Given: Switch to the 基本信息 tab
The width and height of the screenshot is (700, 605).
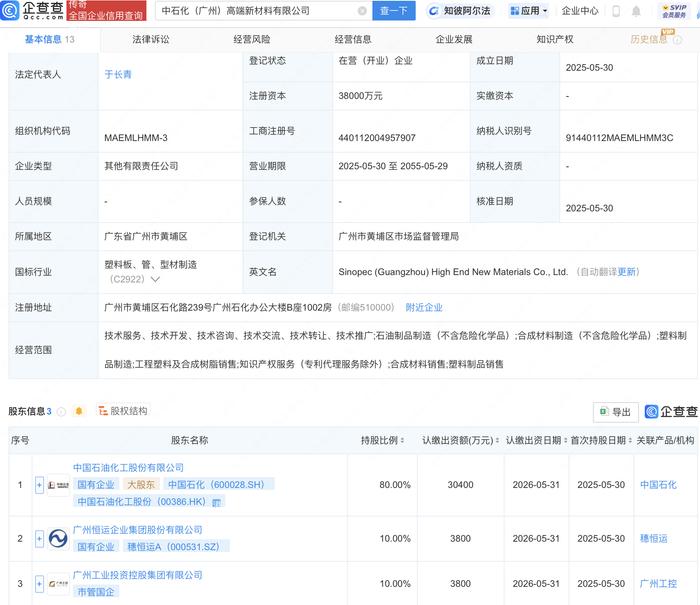Looking at the screenshot, I should (x=50, y=40).
